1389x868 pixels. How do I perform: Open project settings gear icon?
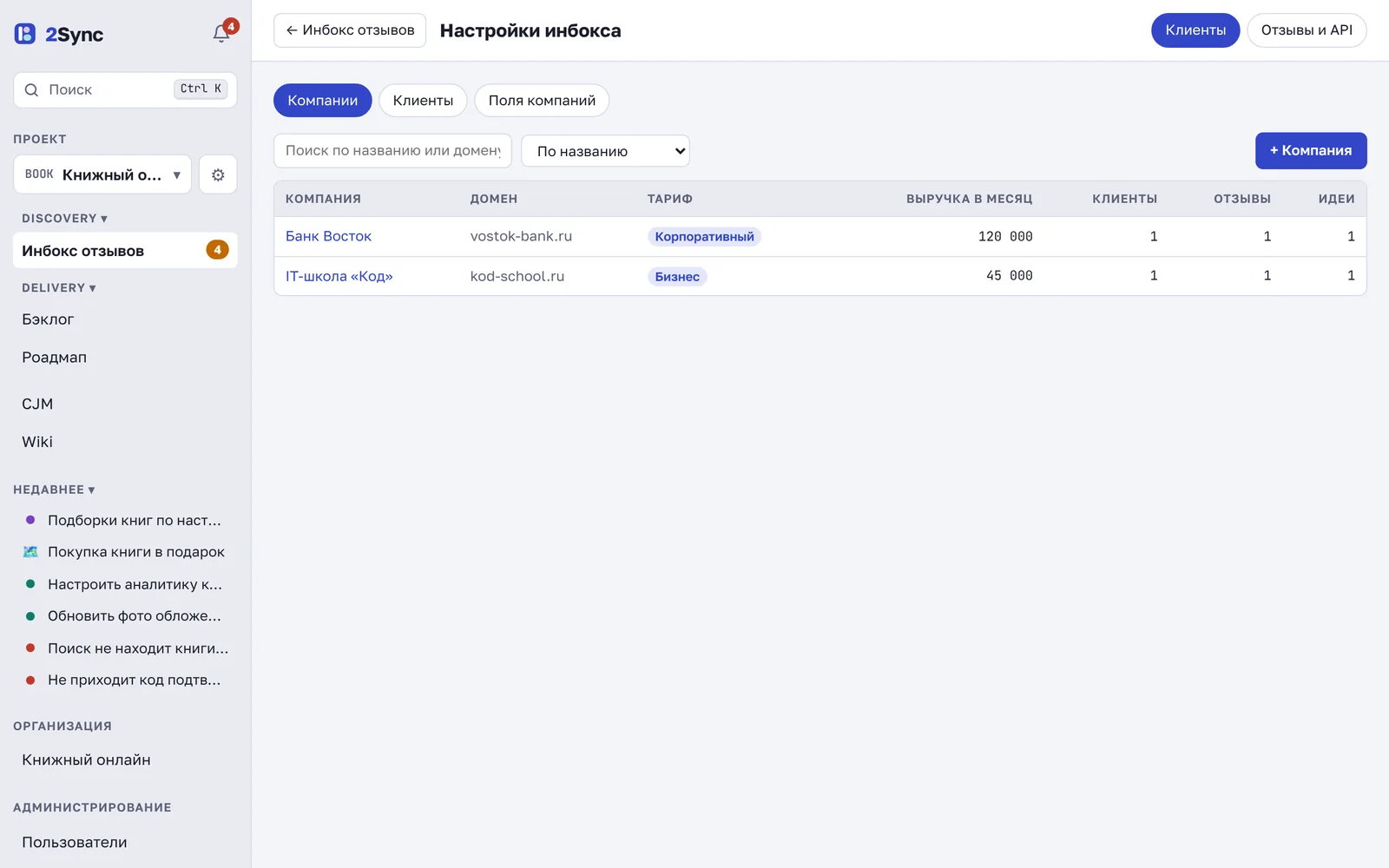pos(218,174)
